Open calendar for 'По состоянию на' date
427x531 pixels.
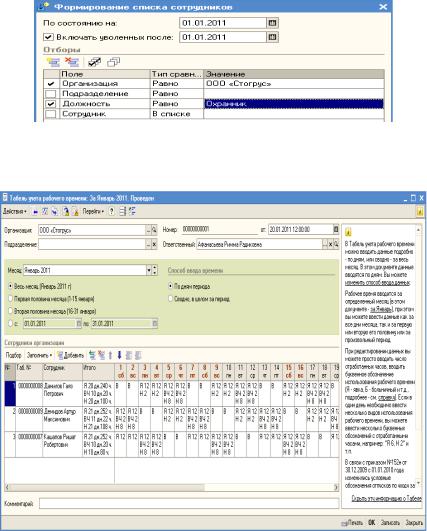272,23
